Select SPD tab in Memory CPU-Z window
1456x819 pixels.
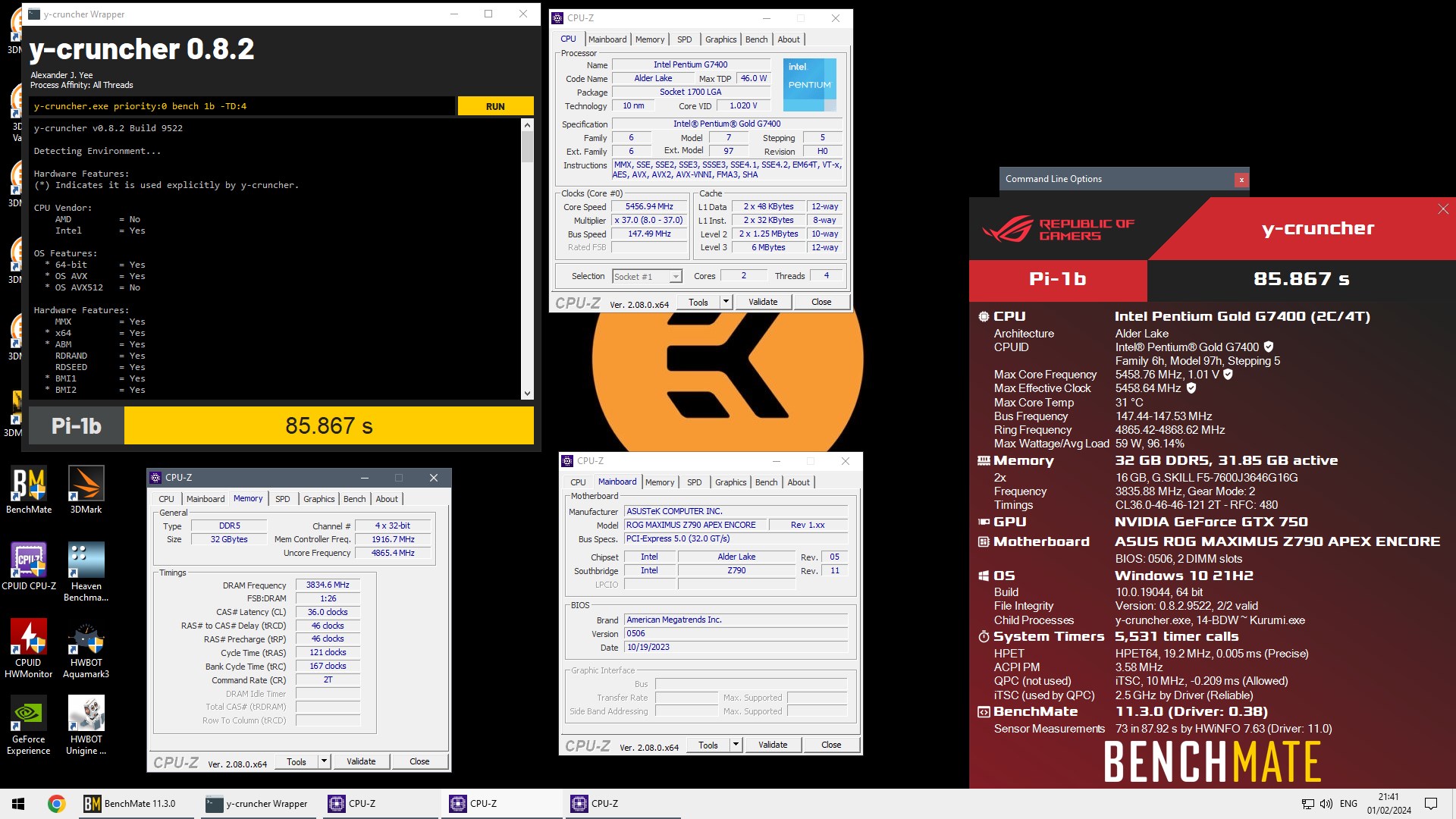(x=282, y=499)
